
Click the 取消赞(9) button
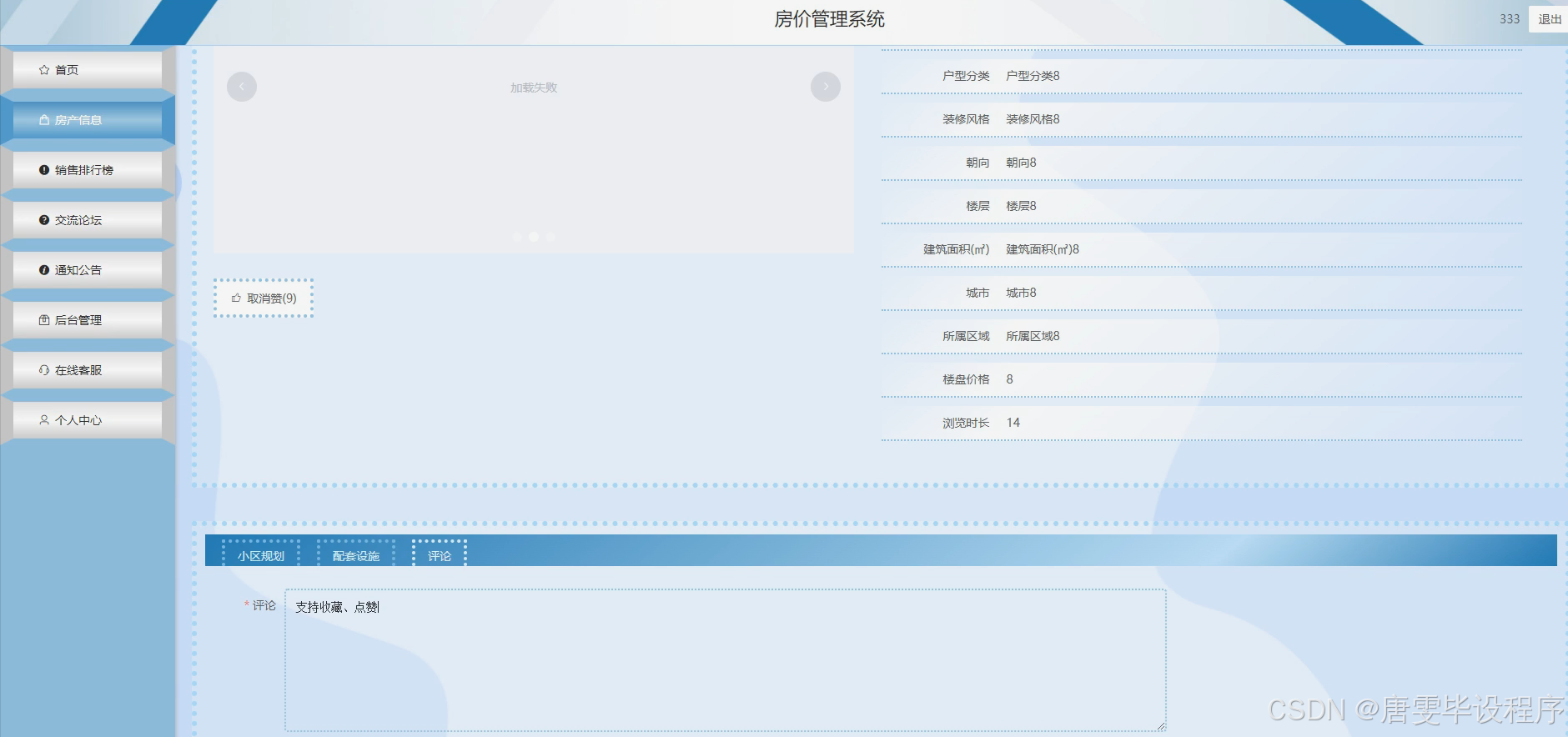264,298
